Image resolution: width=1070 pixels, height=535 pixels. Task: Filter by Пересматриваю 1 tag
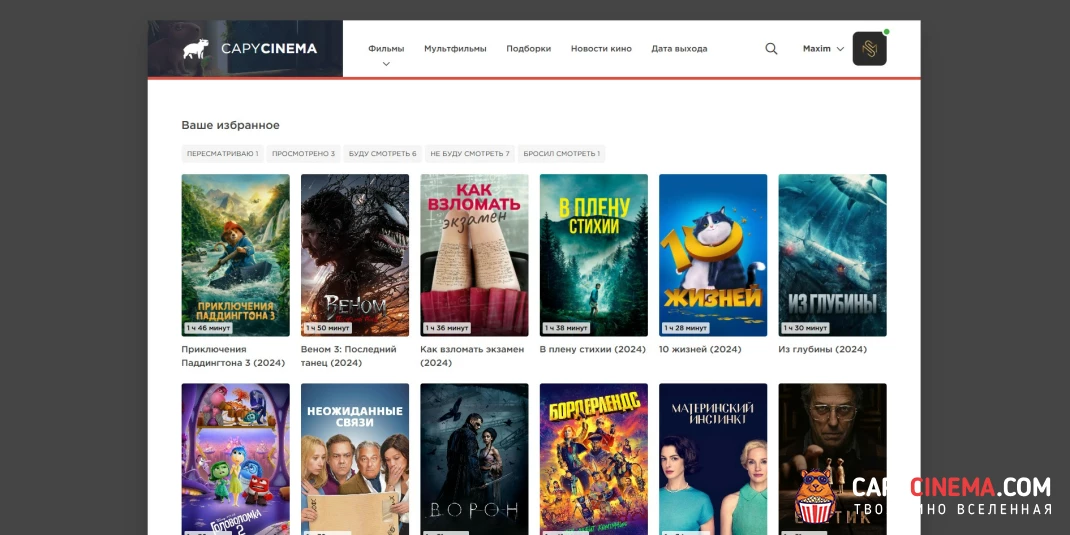[222, 154]
